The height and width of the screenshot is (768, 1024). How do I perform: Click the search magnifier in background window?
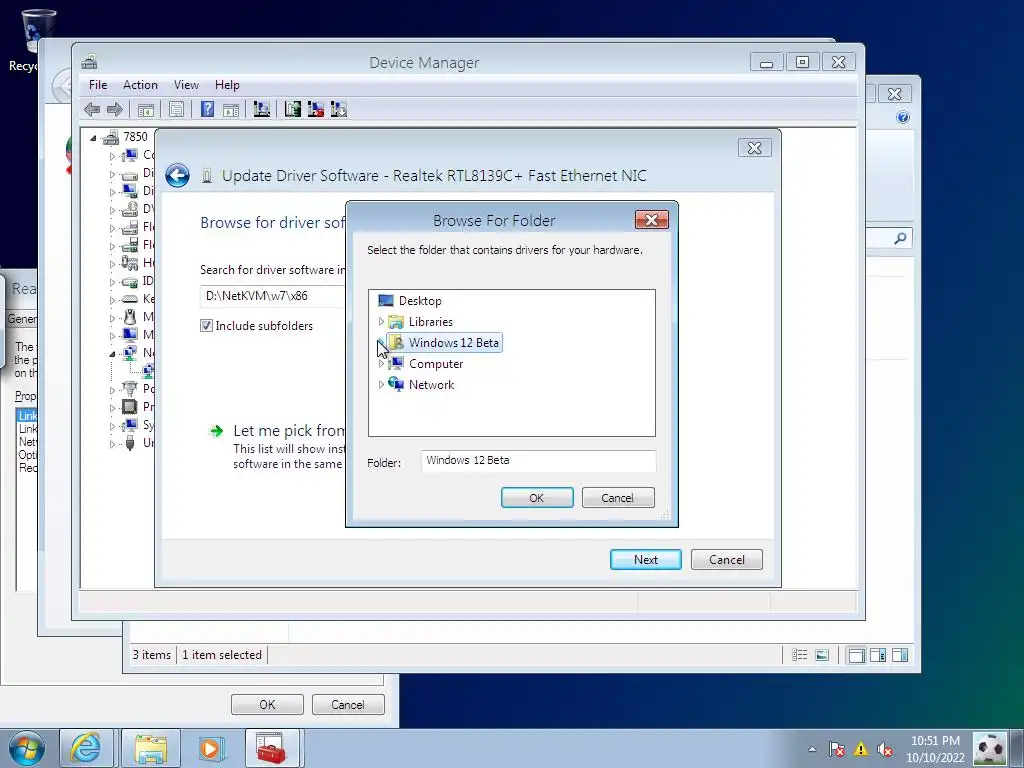click(x=900, y=238)
